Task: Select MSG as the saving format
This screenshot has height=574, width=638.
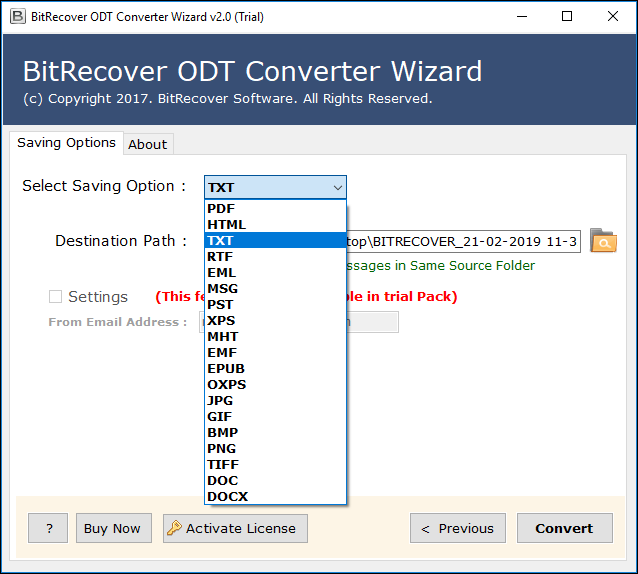Action: [x=275, y=288]
